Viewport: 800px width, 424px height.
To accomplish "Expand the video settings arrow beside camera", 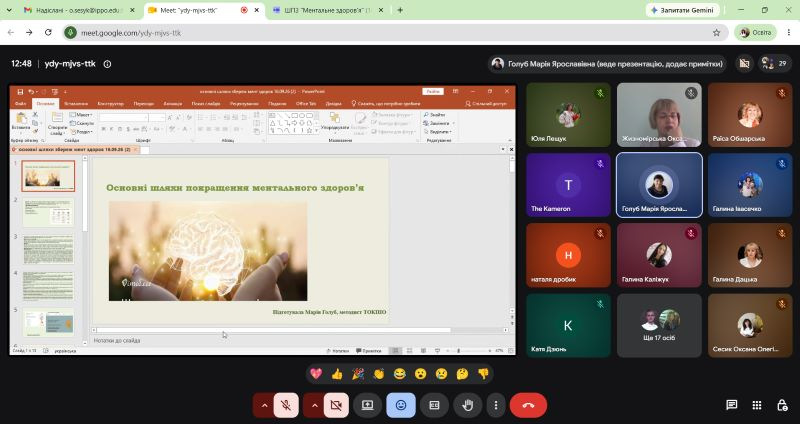I will 314,406.
